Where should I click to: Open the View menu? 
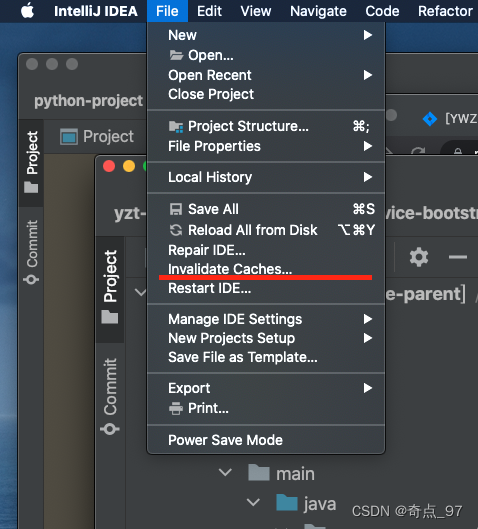tap(256, 11)
